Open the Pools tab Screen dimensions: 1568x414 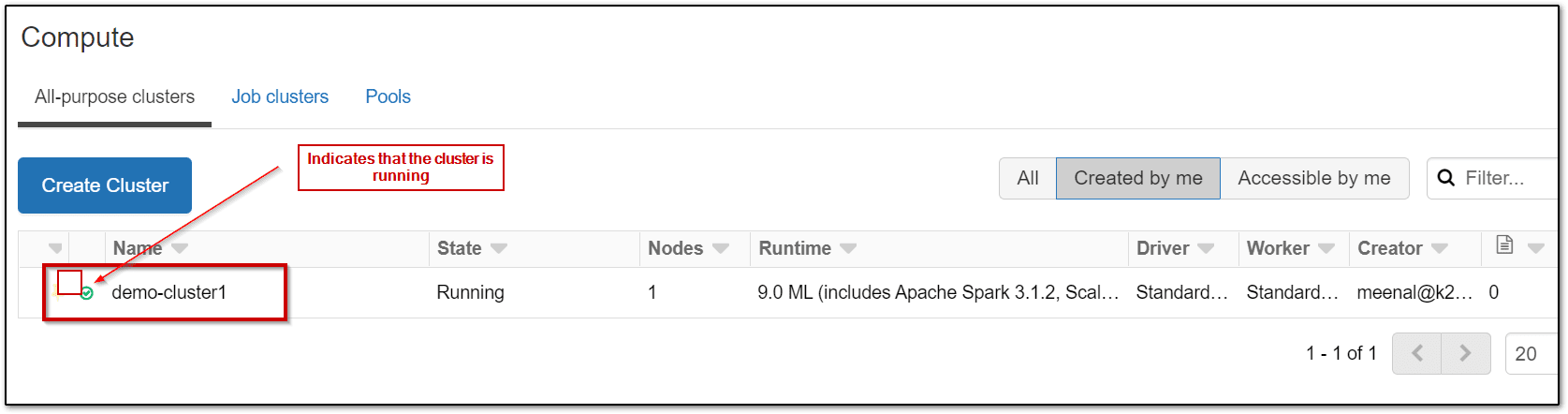click(388, 96)
